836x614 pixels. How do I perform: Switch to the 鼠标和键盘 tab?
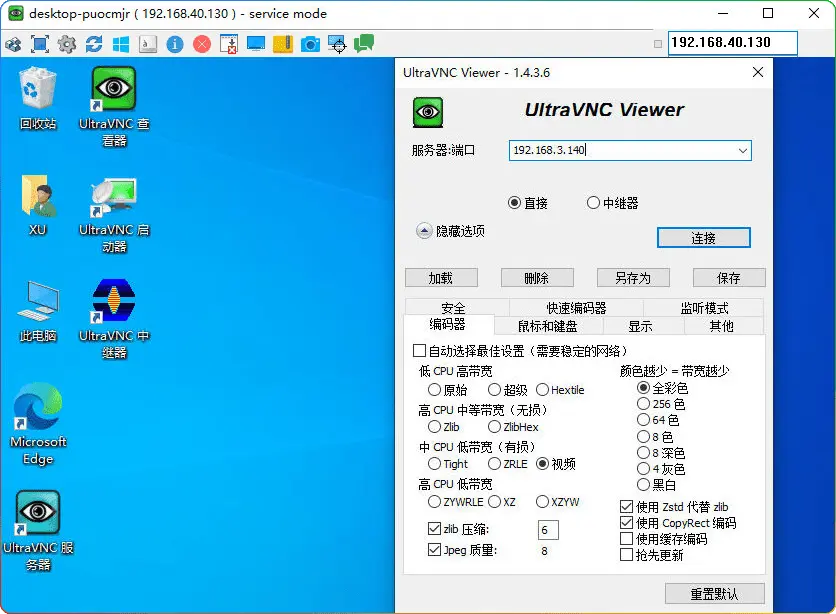pos(548,326)
